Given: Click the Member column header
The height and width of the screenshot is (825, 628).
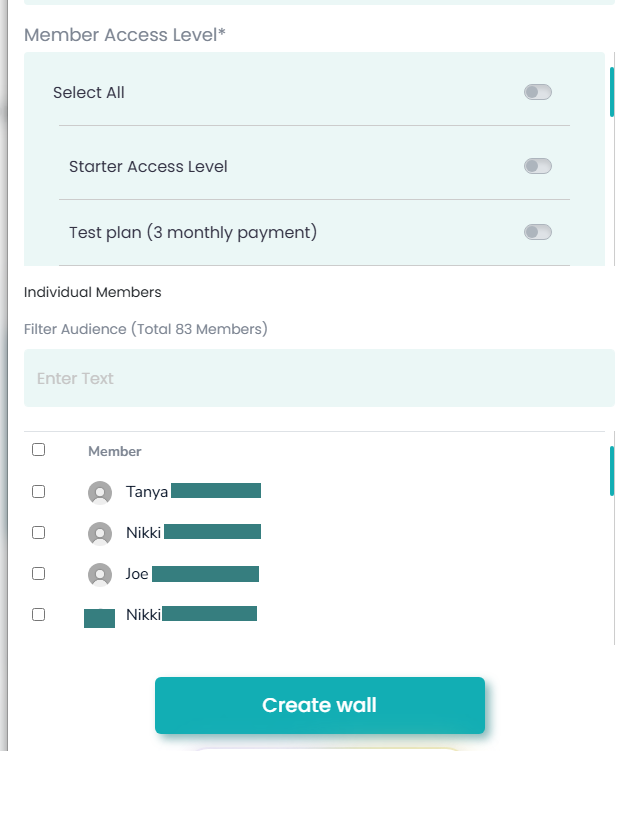Looking at the screenshot, I should [x=115, y=452].
